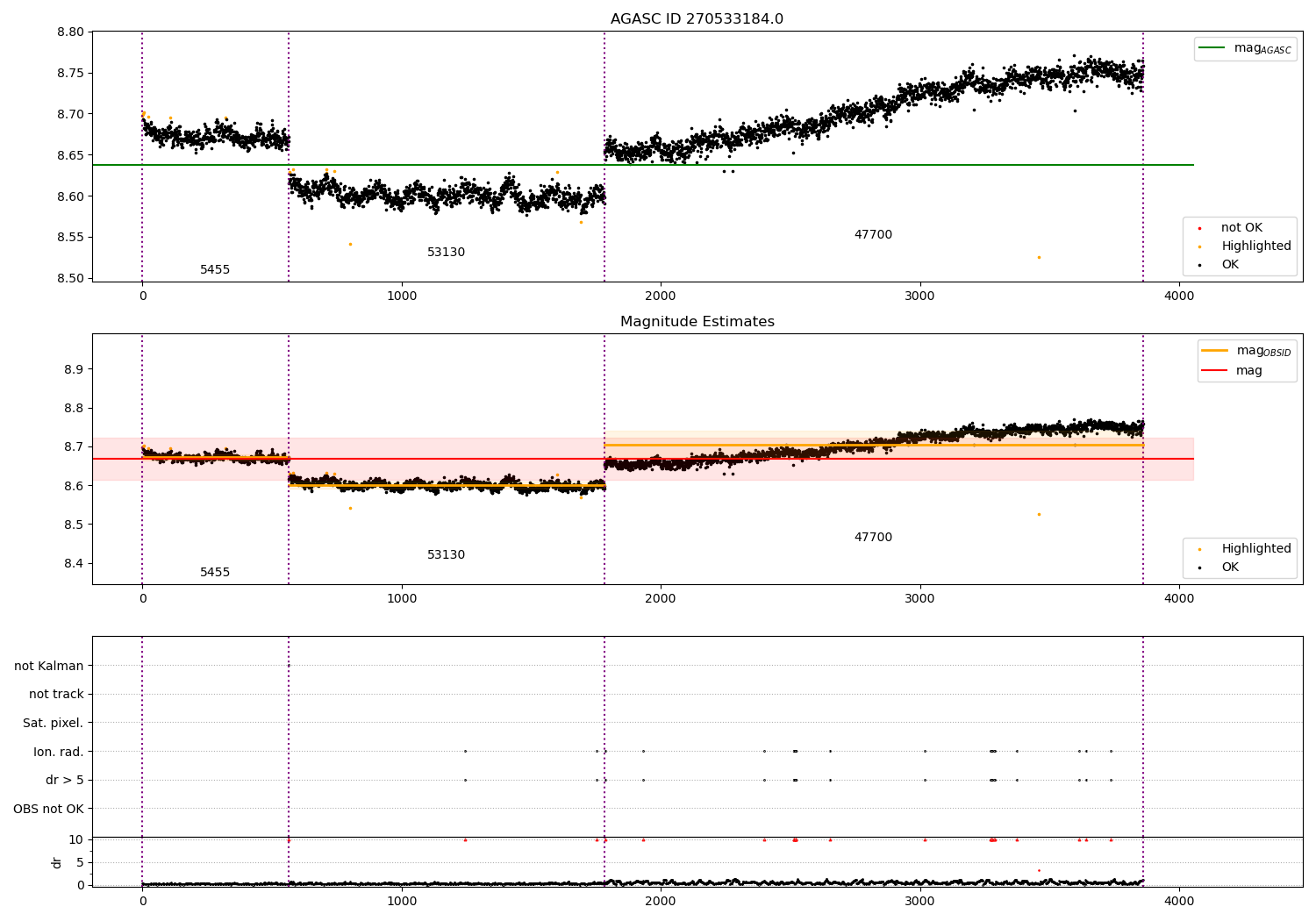Click y-axis tick 8.4 in middle plot
Image resolution: width=1316 pixels, height=921 pixels.
pos(74,564)
